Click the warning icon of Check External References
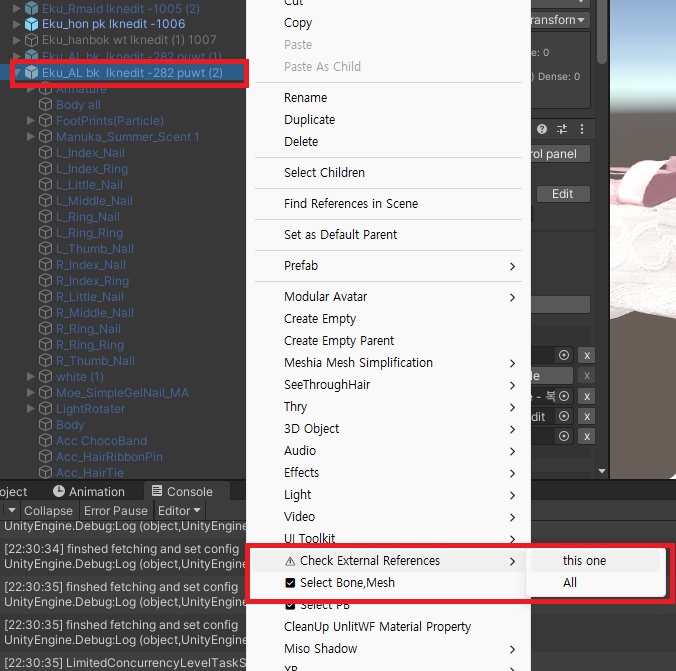Image resolution: width=676 pixels, height=671 pixels. 290,561
